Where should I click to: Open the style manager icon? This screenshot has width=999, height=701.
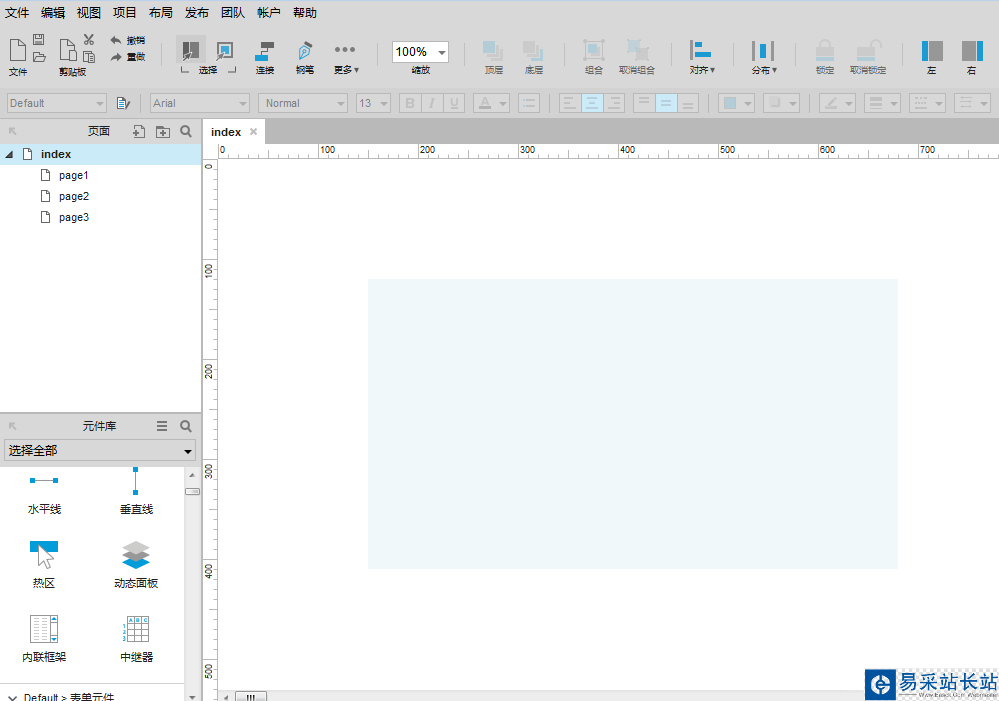coord(123,103)
